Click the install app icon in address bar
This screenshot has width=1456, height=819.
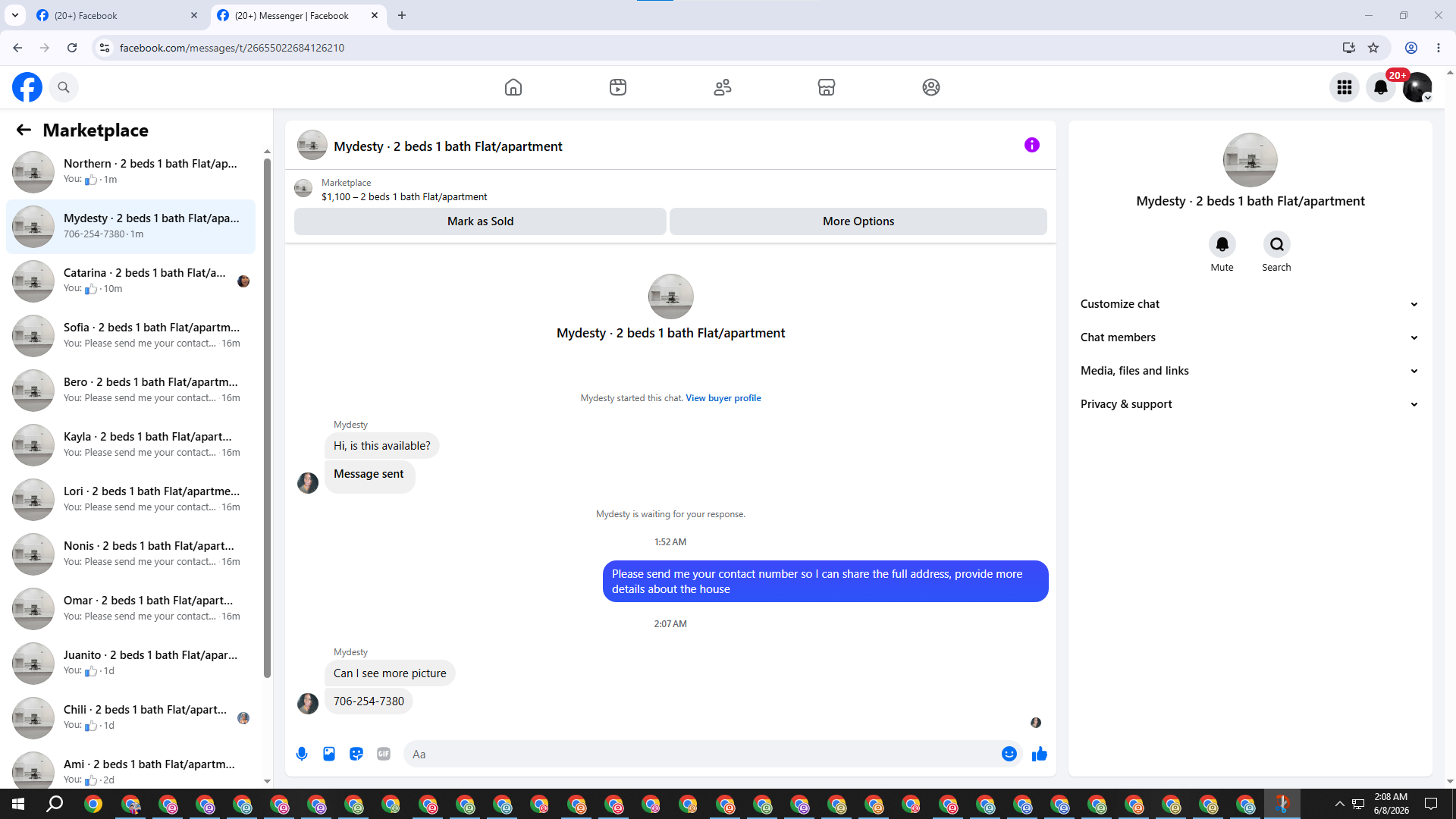[x=1349, y=48]
